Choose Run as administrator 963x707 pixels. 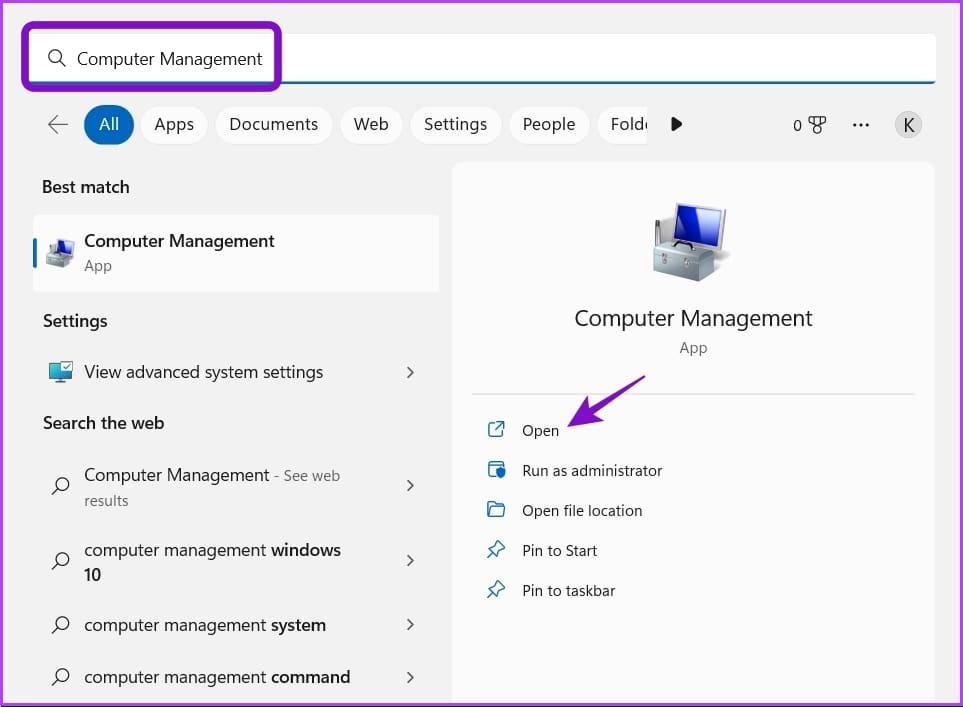point(592,471)
